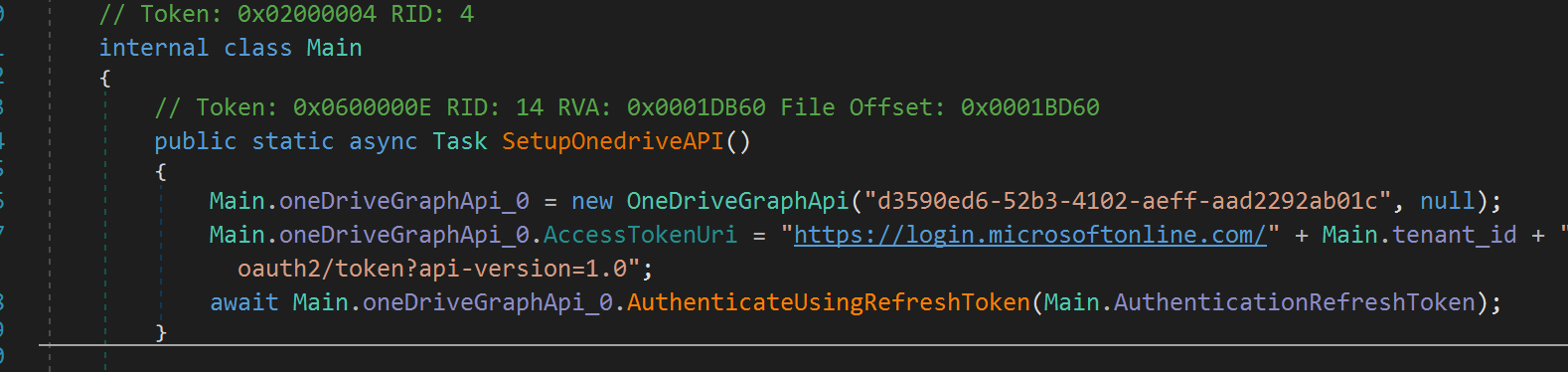Viewport: 1568px width, 372px height.
Task: Click the internal keyword
Action: coord(153,48)
